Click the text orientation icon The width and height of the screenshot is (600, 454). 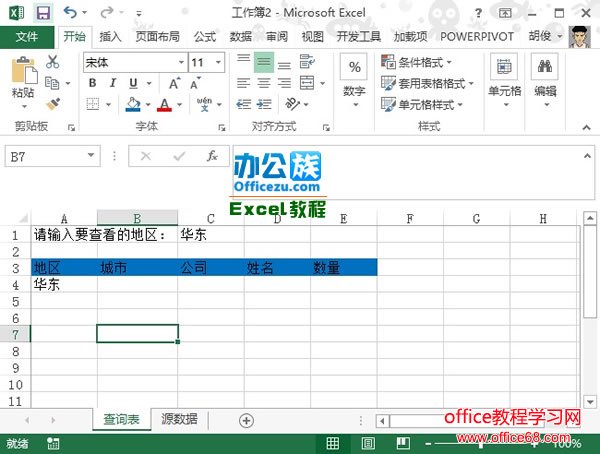[293, 104]
